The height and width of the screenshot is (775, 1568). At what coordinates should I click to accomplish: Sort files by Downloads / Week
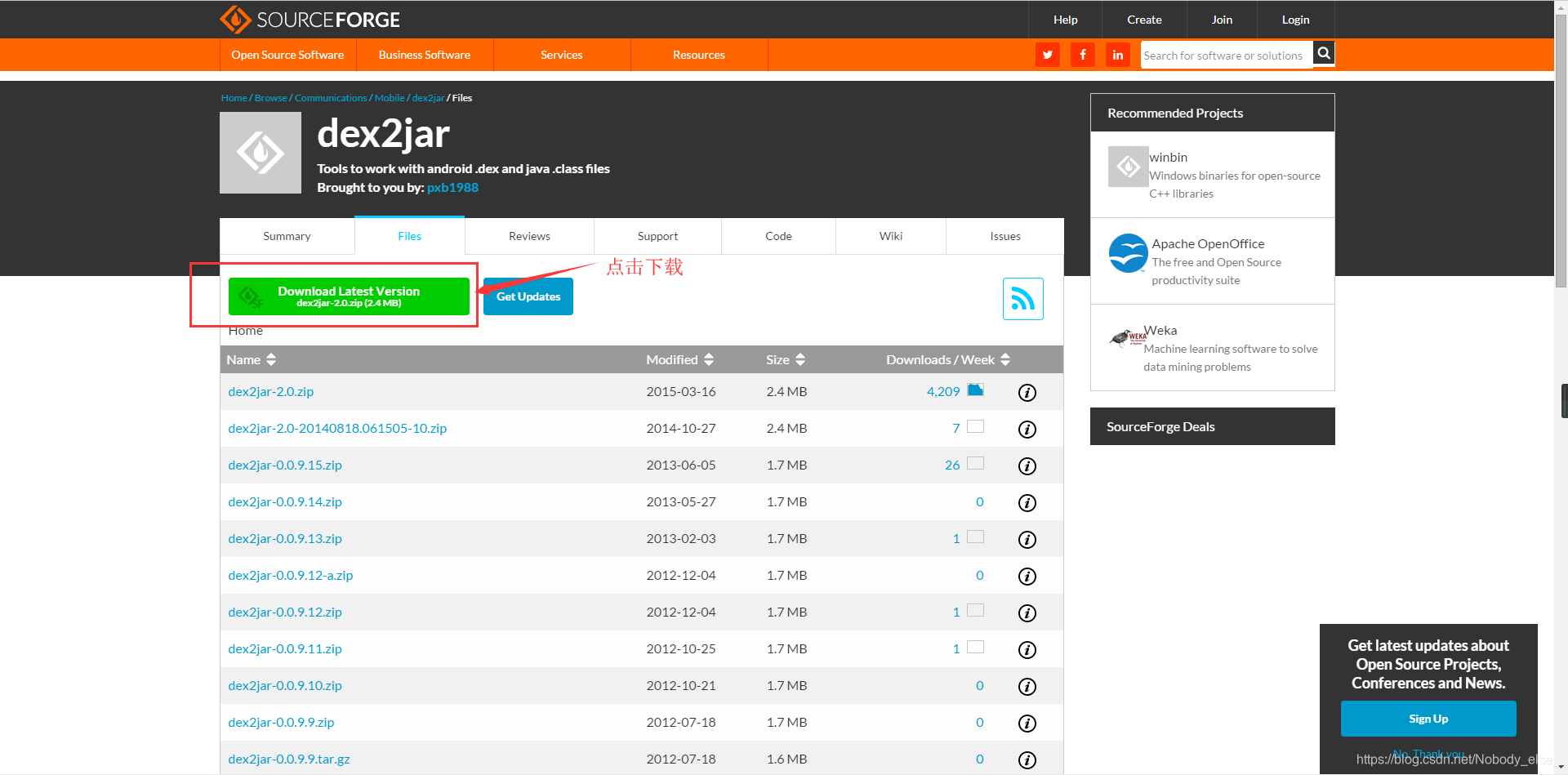(948, 359)
